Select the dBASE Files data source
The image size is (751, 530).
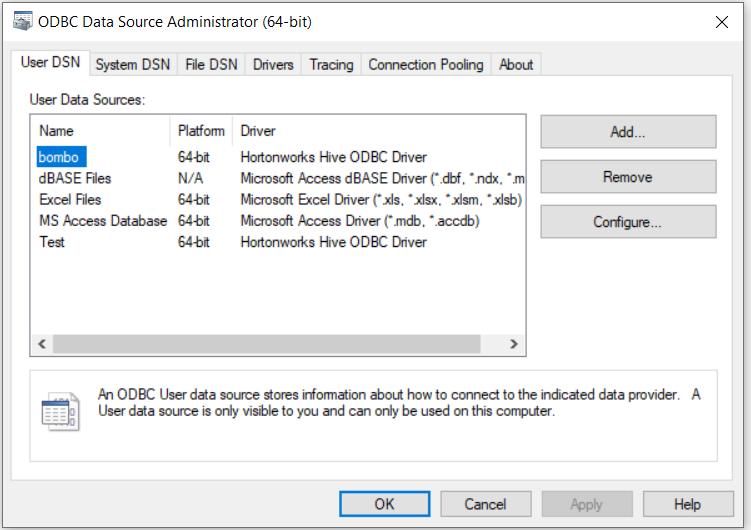click(75, 178)
